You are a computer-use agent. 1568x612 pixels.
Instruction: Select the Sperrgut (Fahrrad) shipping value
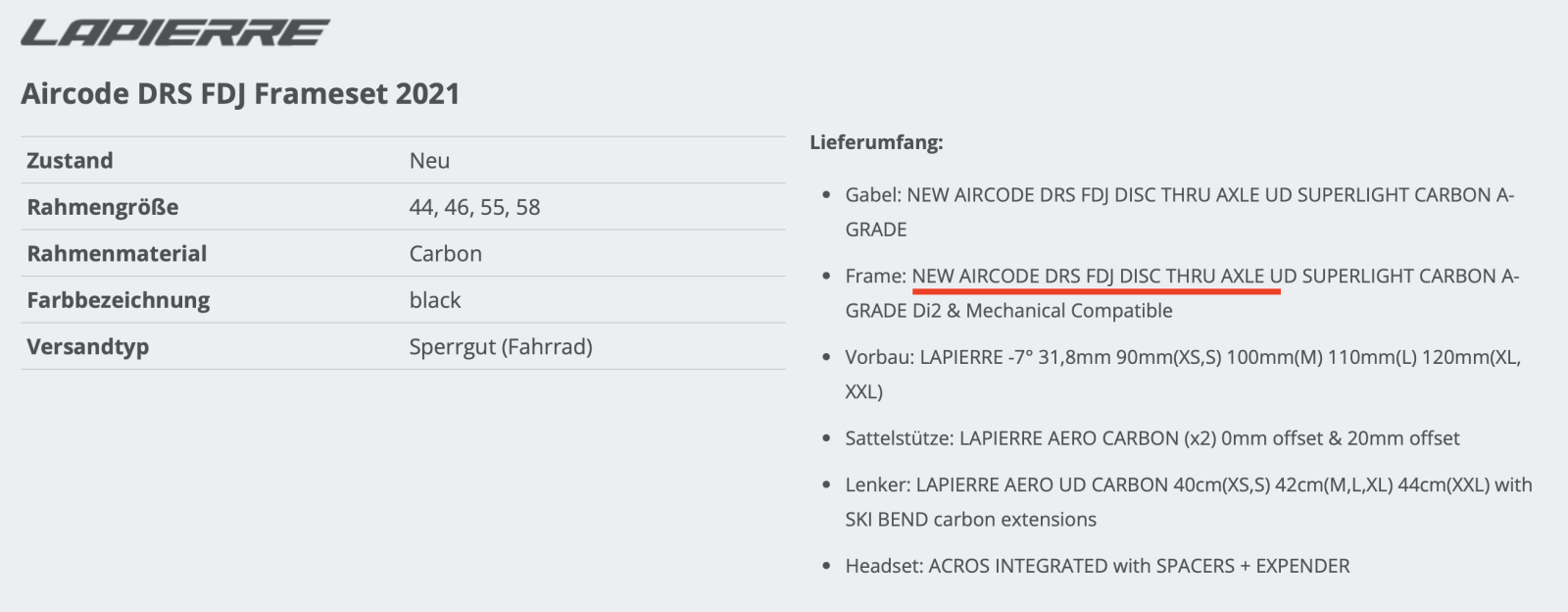click(500, 347)
